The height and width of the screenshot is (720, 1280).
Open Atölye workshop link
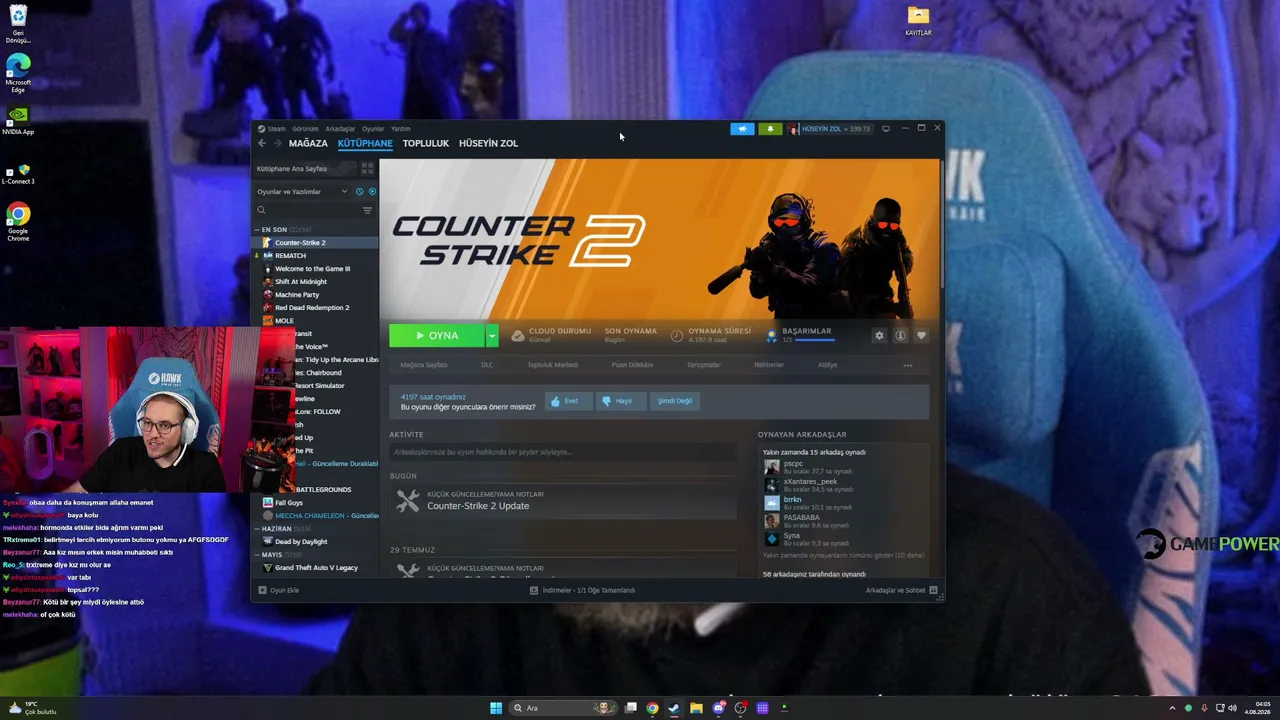click(827, 365)
